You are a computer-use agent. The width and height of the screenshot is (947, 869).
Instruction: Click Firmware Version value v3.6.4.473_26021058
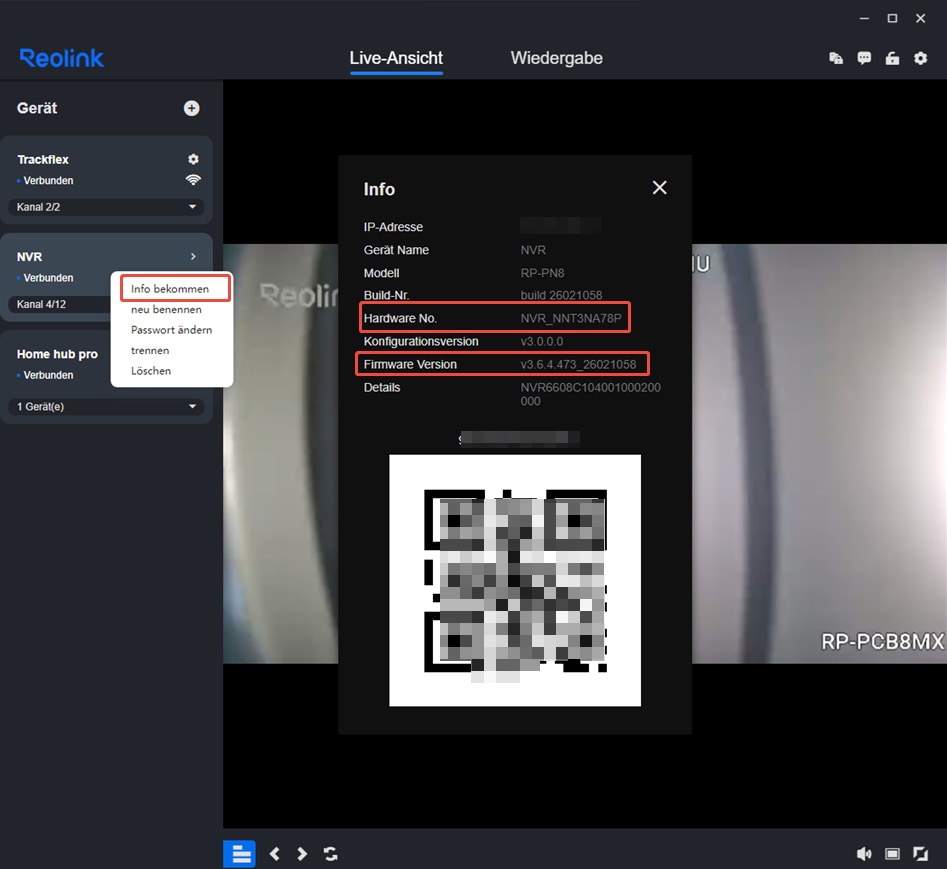578,364
